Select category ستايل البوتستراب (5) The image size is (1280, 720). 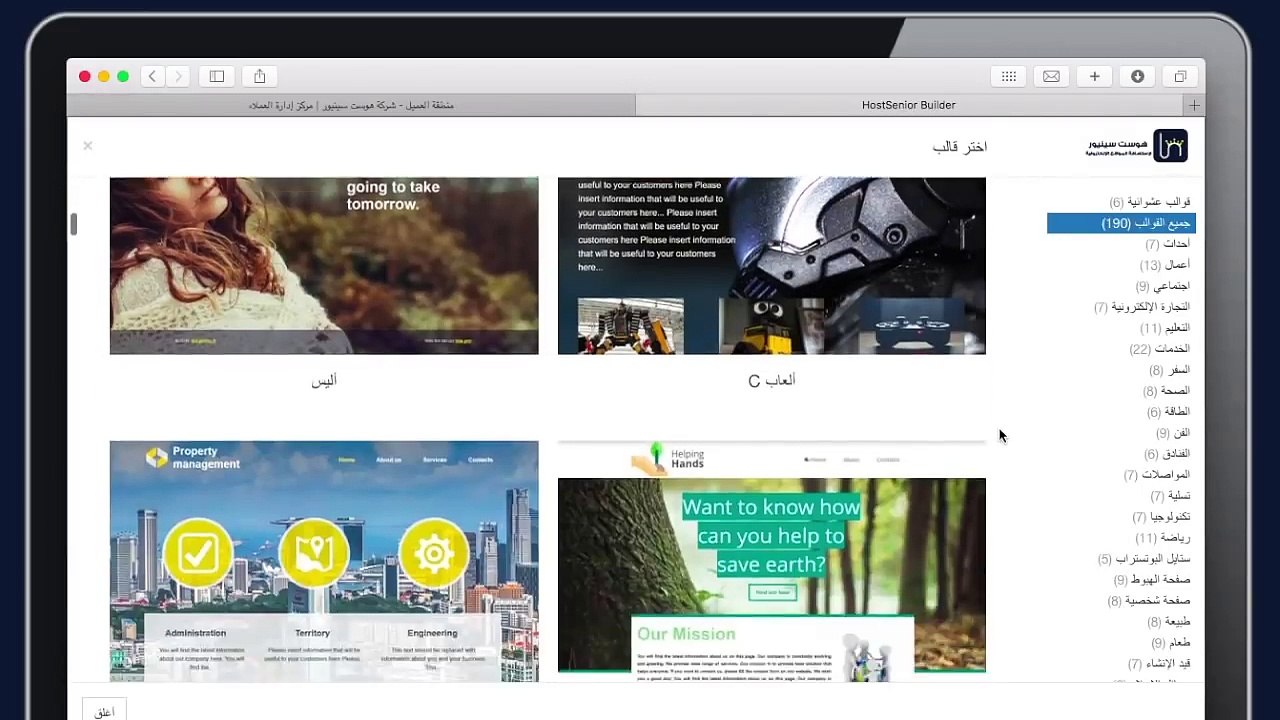click(x=1144, y=559)
